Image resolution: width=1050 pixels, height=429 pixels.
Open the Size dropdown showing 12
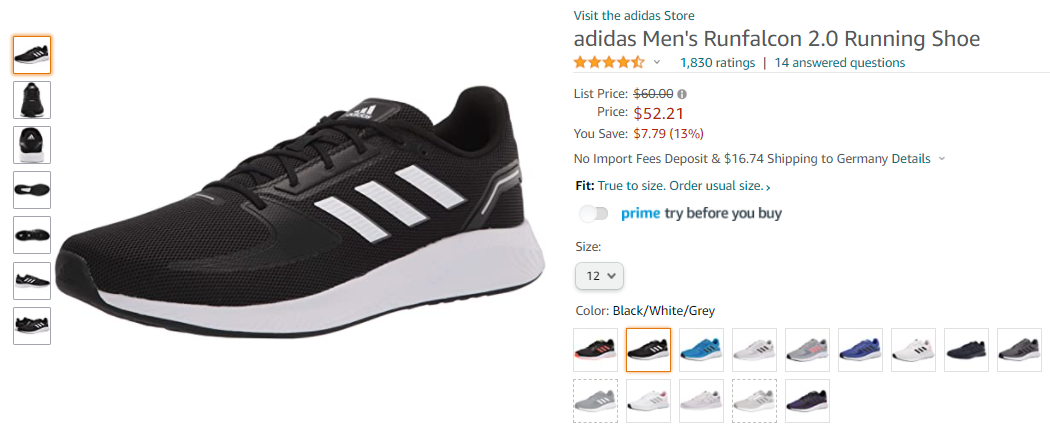(600, 275)
